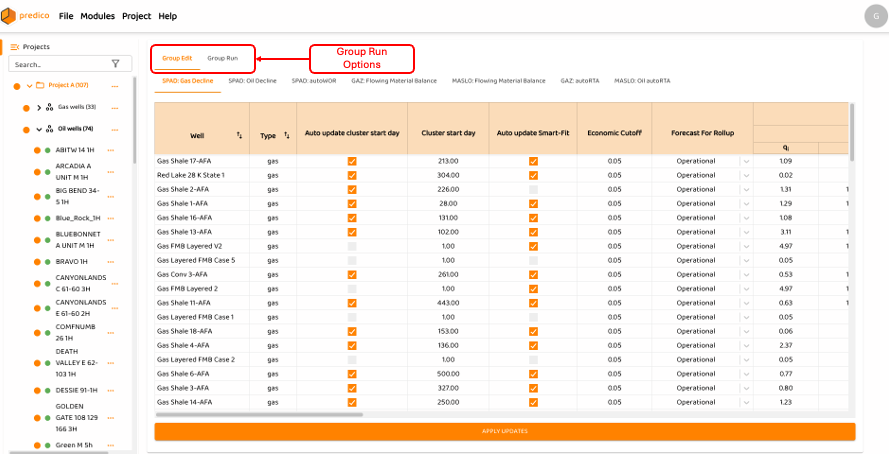Open Forecast For Rollup dropdown for Gas Shale 17-AFA
This screenshot has height=454, width=889.
pyautogui.click(x=745, y=161)
